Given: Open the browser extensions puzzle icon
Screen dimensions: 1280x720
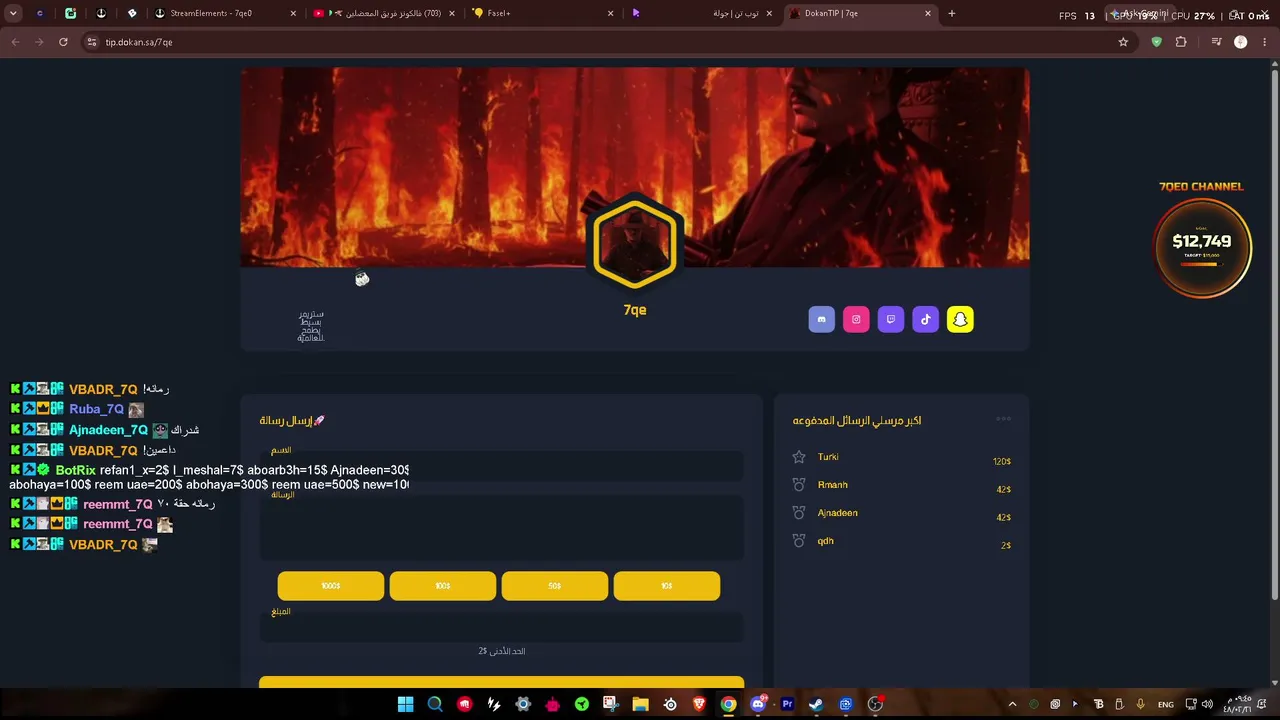Looking at the screenshot, I should click(x=1181, y=42).
